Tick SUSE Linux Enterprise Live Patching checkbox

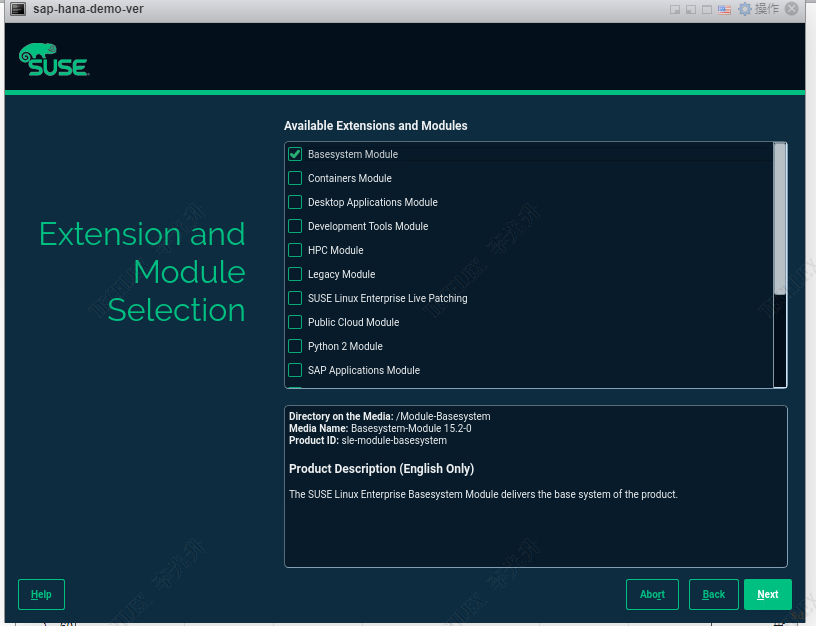295,298
